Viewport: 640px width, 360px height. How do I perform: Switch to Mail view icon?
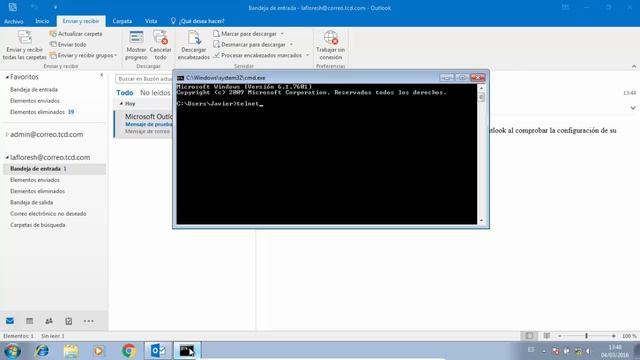point(10,321)
